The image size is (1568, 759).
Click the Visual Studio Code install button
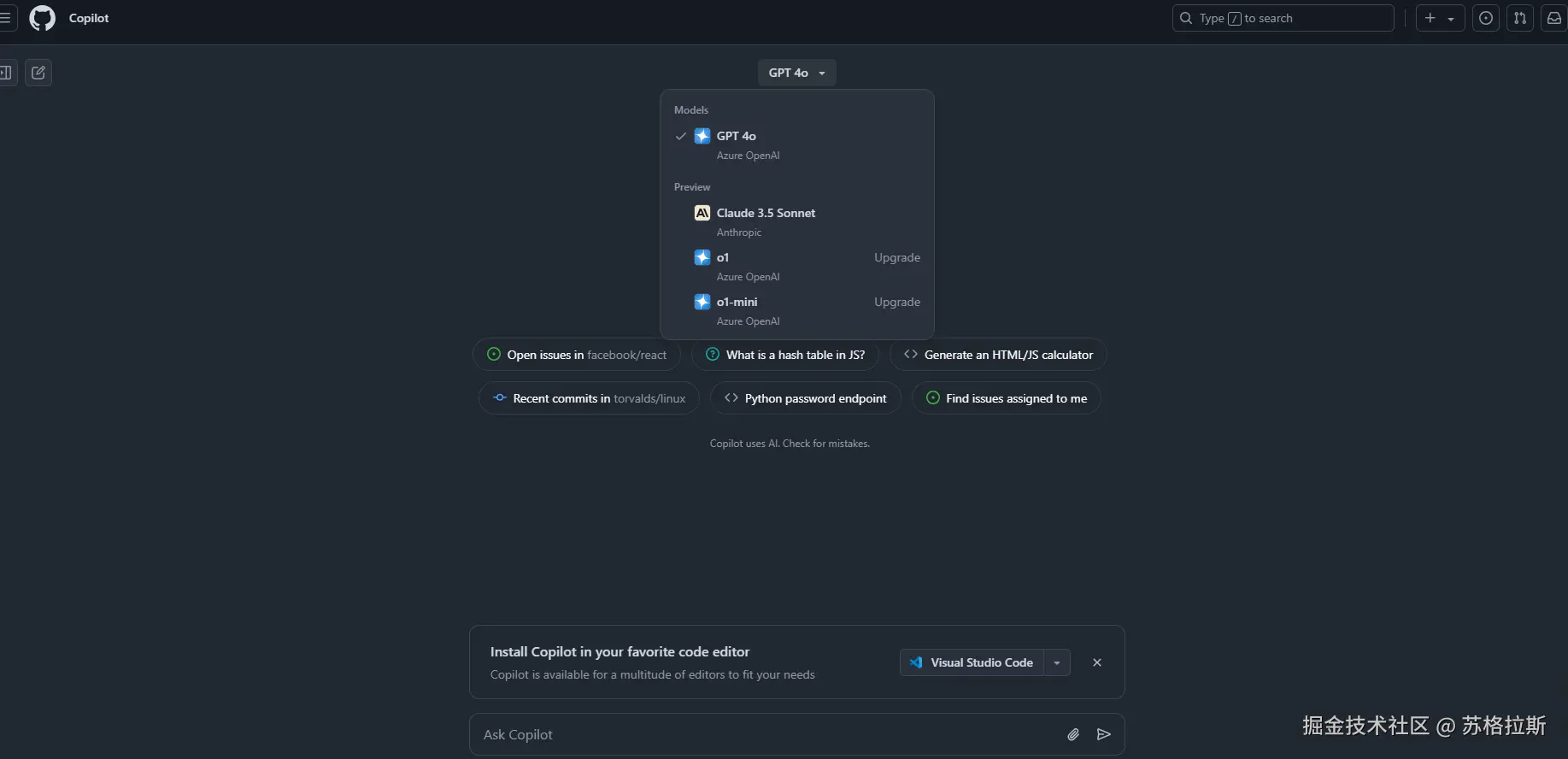972,662
